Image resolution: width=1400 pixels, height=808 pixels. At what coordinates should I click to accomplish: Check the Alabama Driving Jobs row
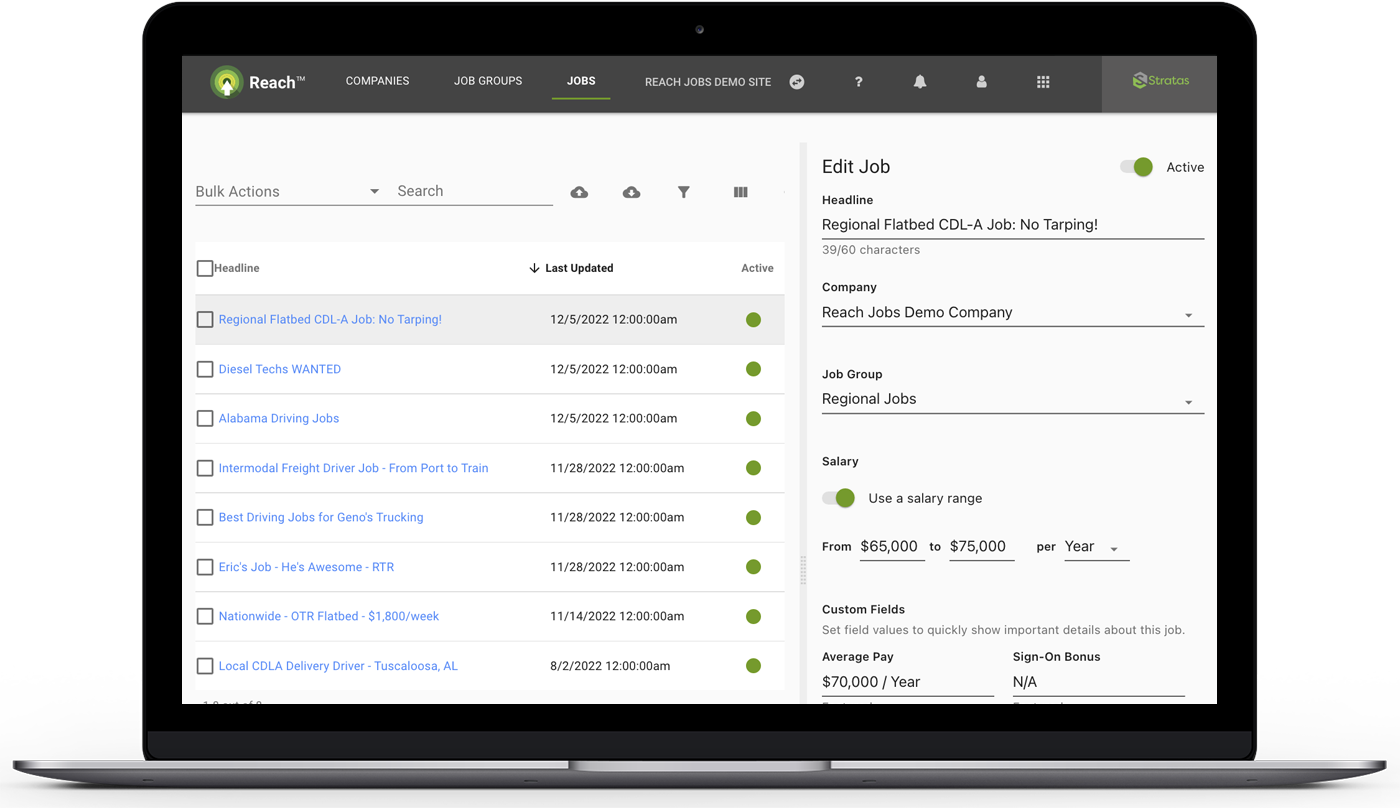tap(205, 419)
